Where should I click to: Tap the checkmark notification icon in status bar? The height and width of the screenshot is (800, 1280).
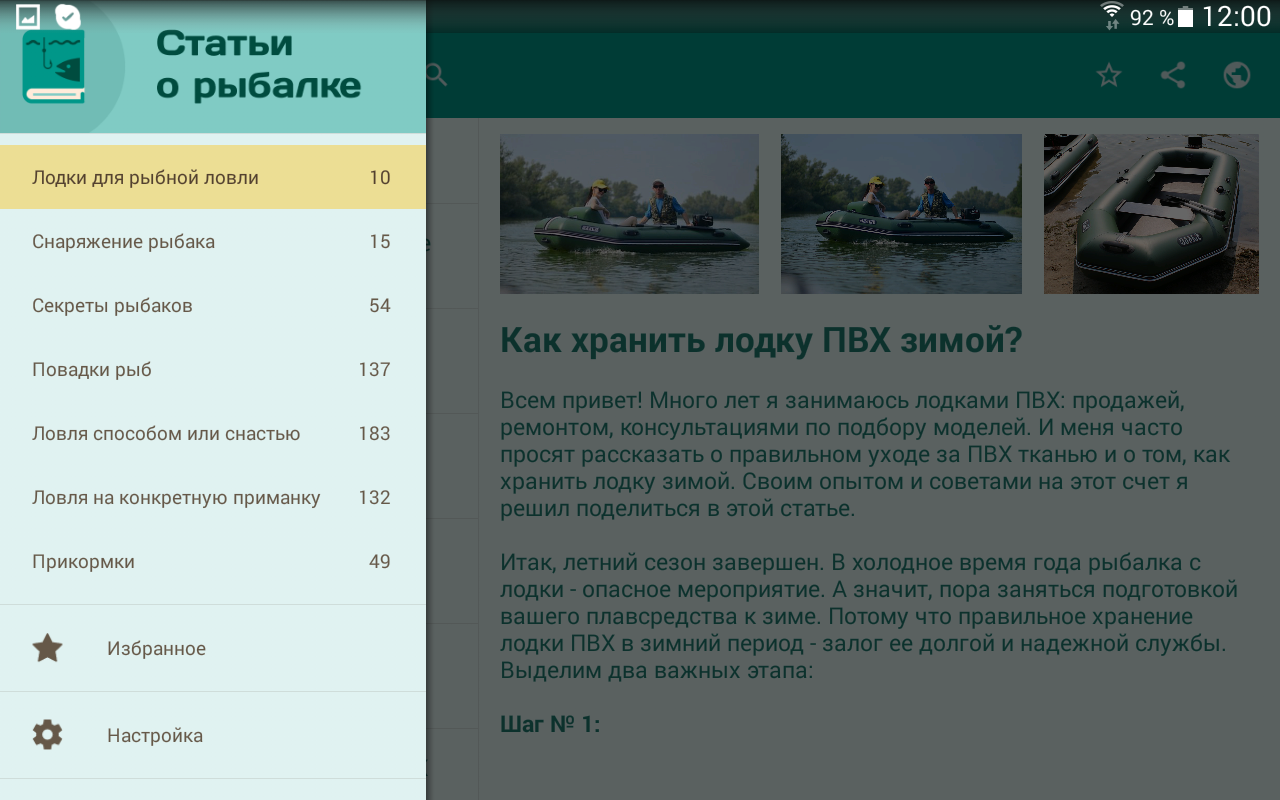[x=67, y=16]
